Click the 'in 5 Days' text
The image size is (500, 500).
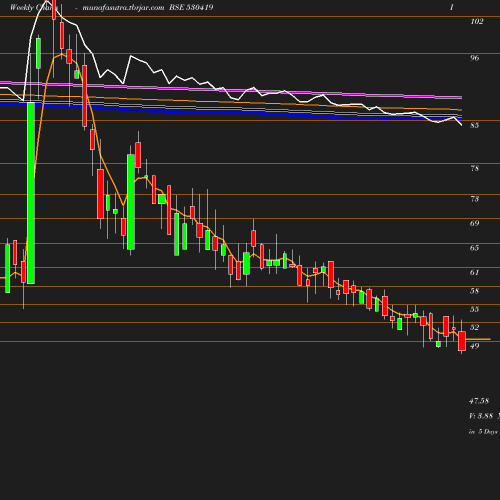[483, 432]
